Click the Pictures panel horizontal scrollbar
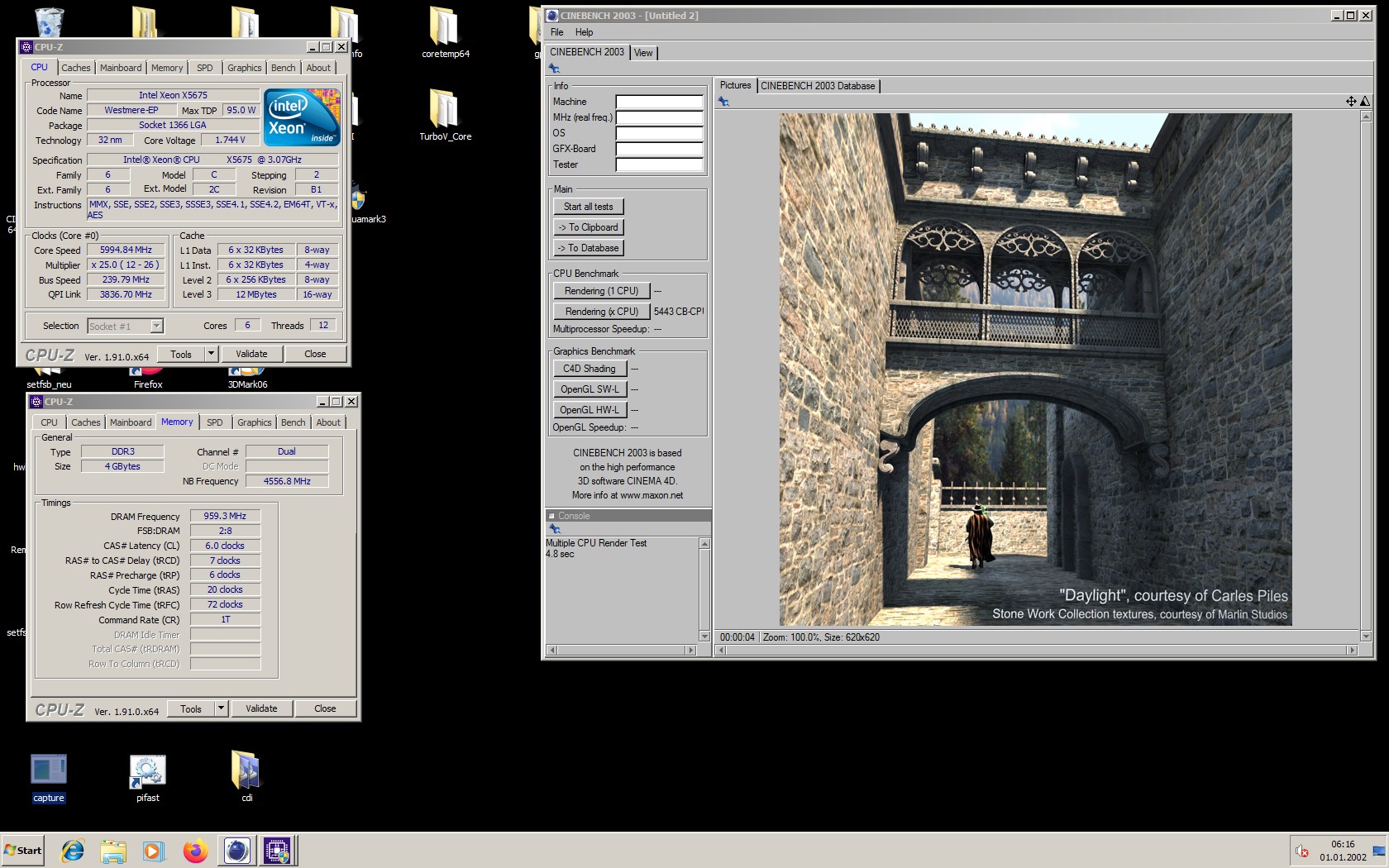Image resolution: width=1389 pixels, height=868 pixels. coord(1037,651)
